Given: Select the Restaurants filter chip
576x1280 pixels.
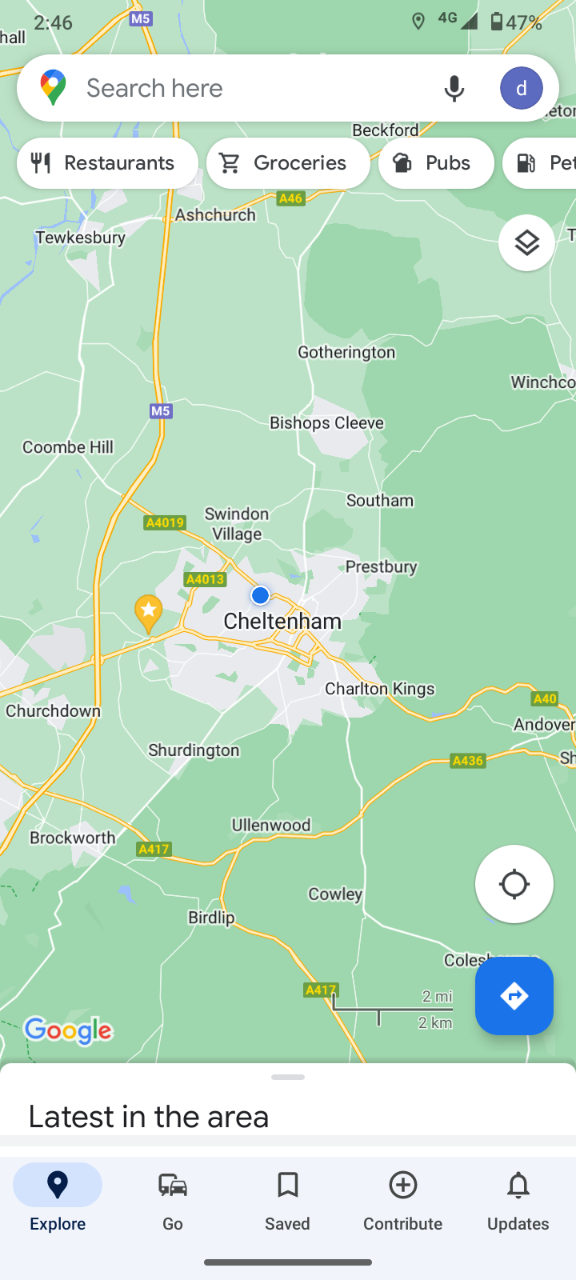Looking at the screenshot, I should coord(107,163).
